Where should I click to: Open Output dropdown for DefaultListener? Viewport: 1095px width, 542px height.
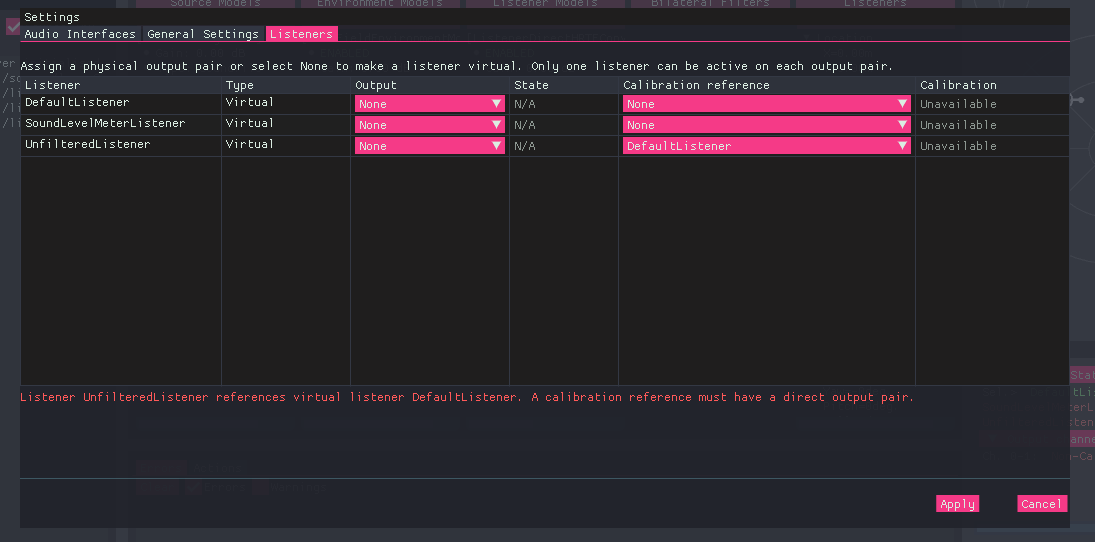click(x=429, y=104)
